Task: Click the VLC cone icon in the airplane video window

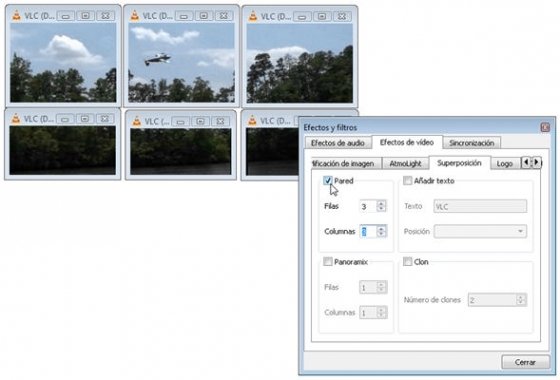Action: click(x=135, y=15)
